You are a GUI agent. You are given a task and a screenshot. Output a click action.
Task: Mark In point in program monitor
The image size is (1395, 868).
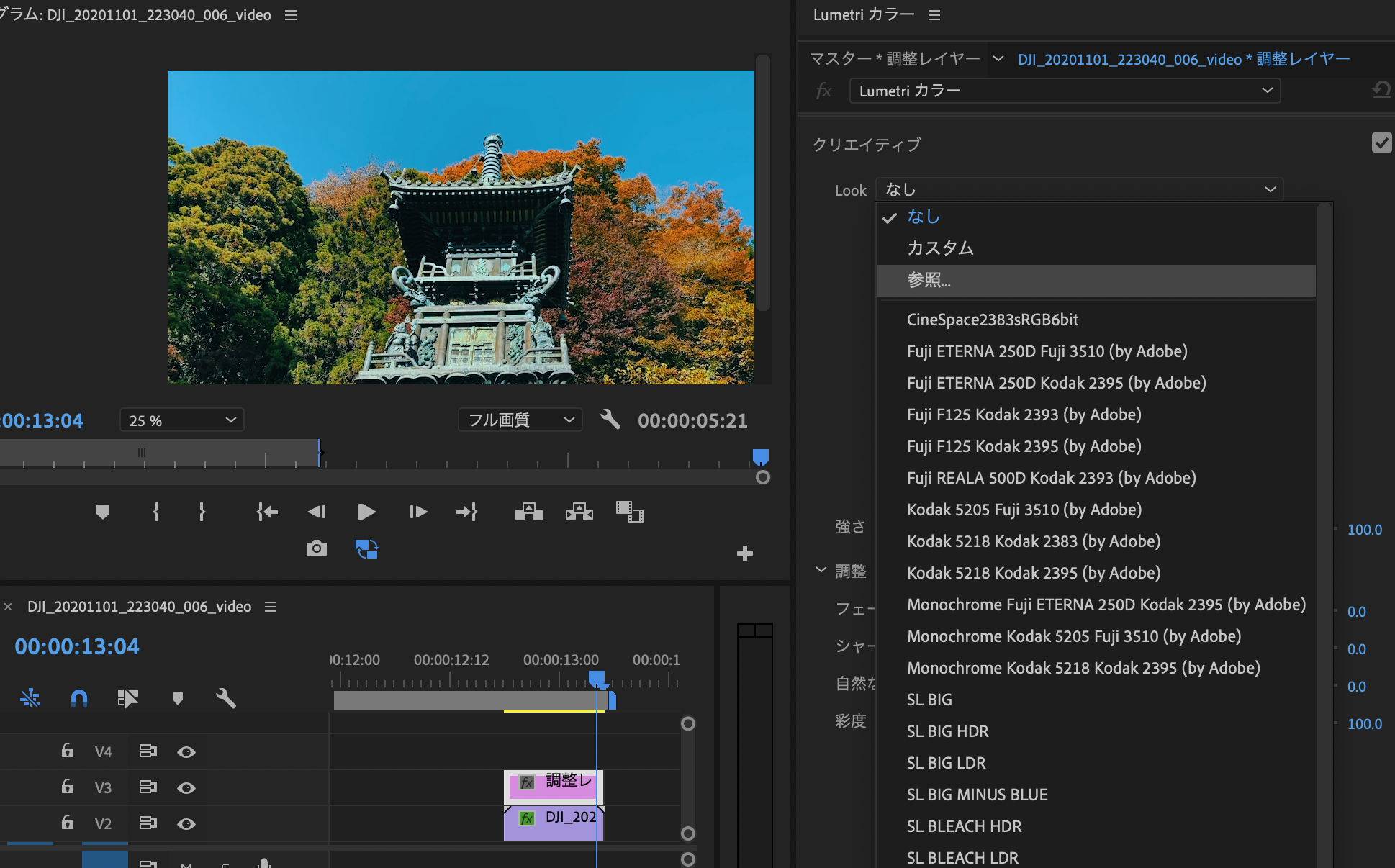[x=156, y=512]
